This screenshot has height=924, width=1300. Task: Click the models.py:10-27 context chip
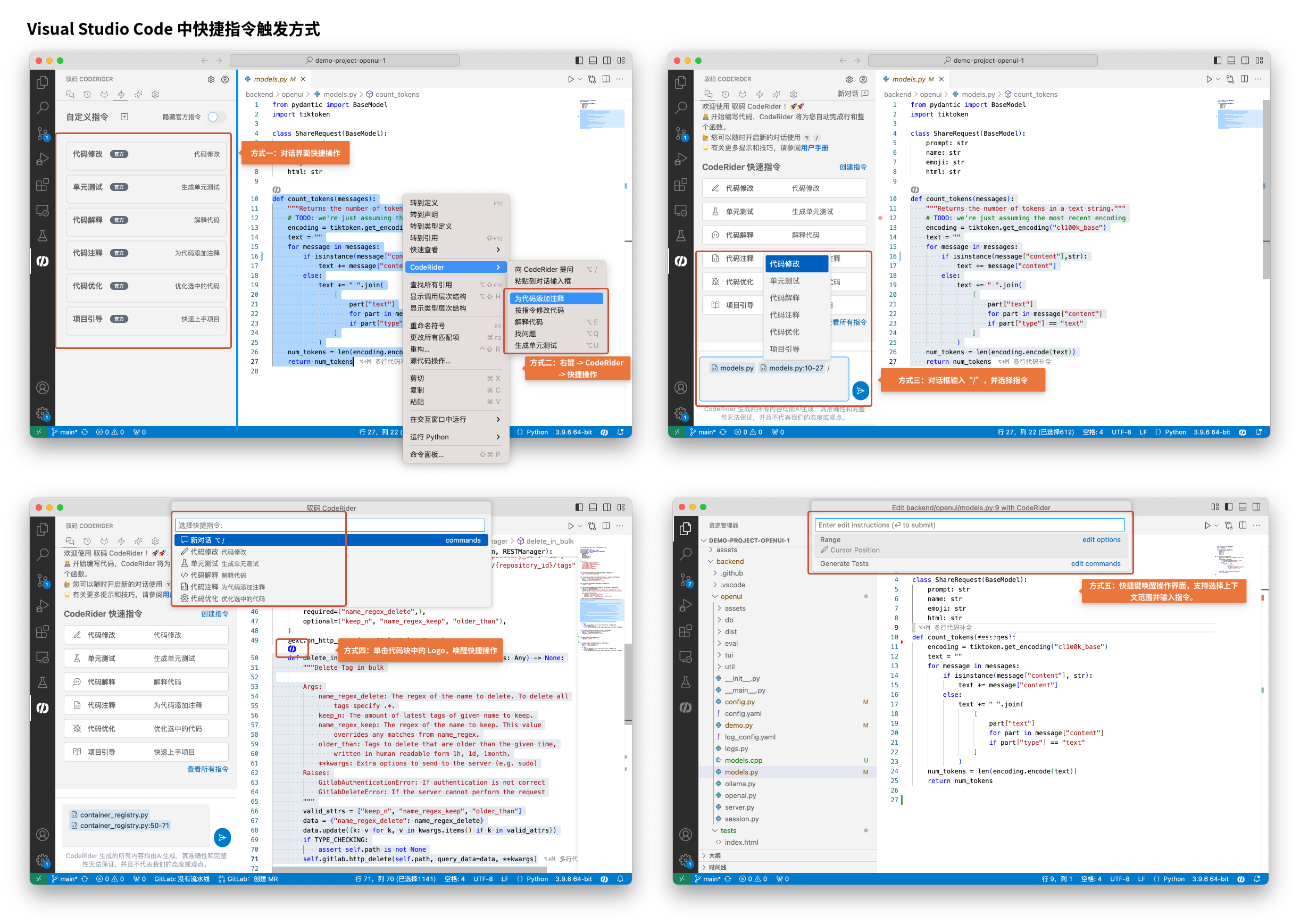[x=791, y=368]
